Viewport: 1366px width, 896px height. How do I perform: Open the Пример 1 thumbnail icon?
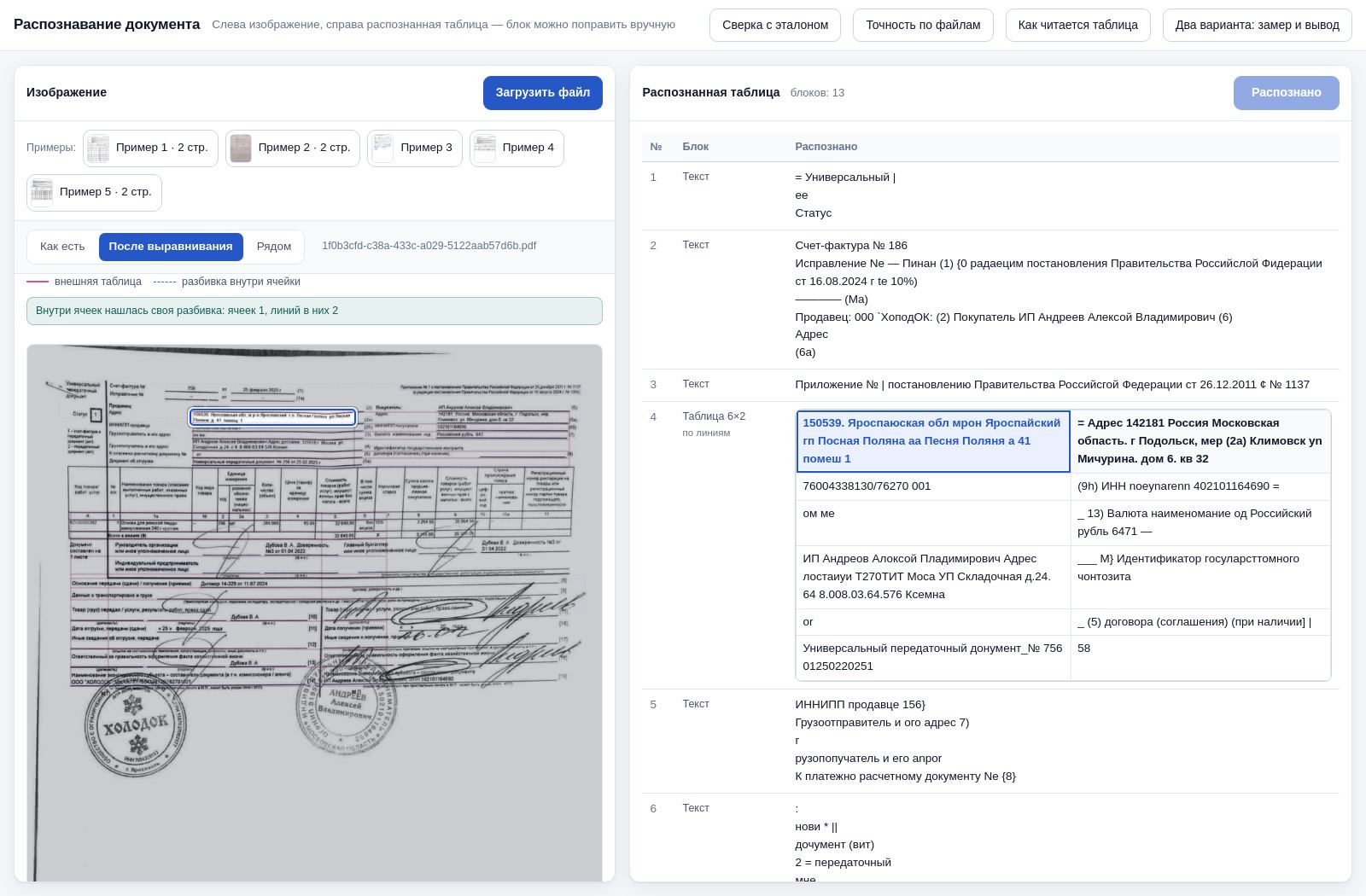[98, 148]
